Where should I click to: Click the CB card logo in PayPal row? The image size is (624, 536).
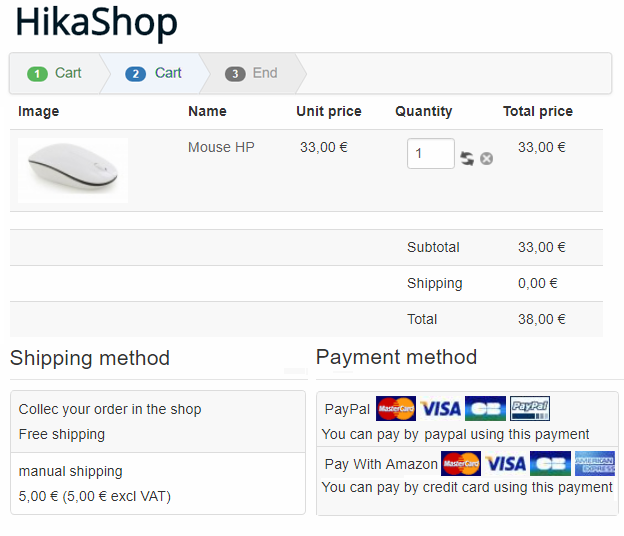486,408
